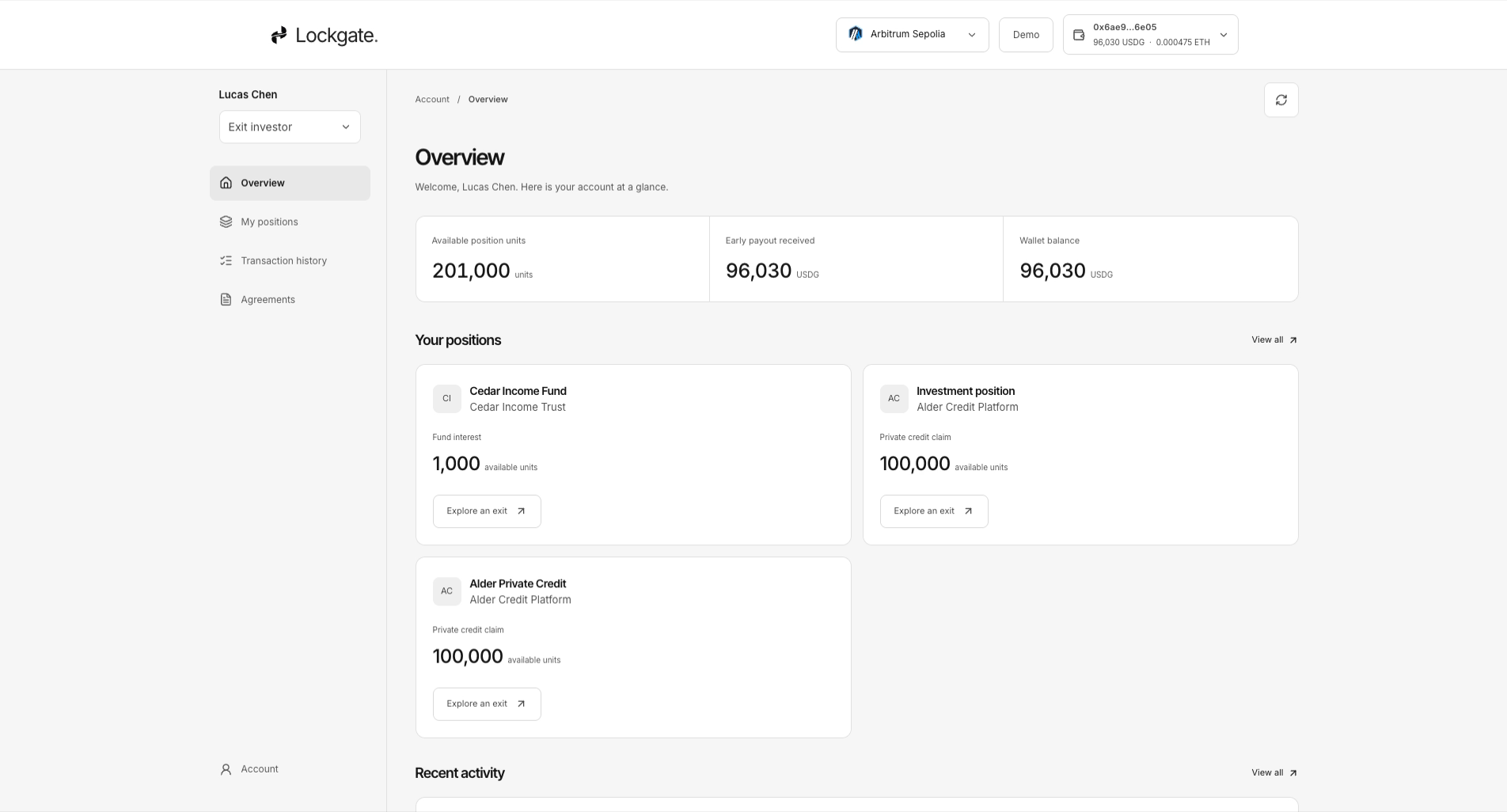Go to My positions in sidebar
The height and width of the screenshot is (812, 1507).
(x=290, y=222)
